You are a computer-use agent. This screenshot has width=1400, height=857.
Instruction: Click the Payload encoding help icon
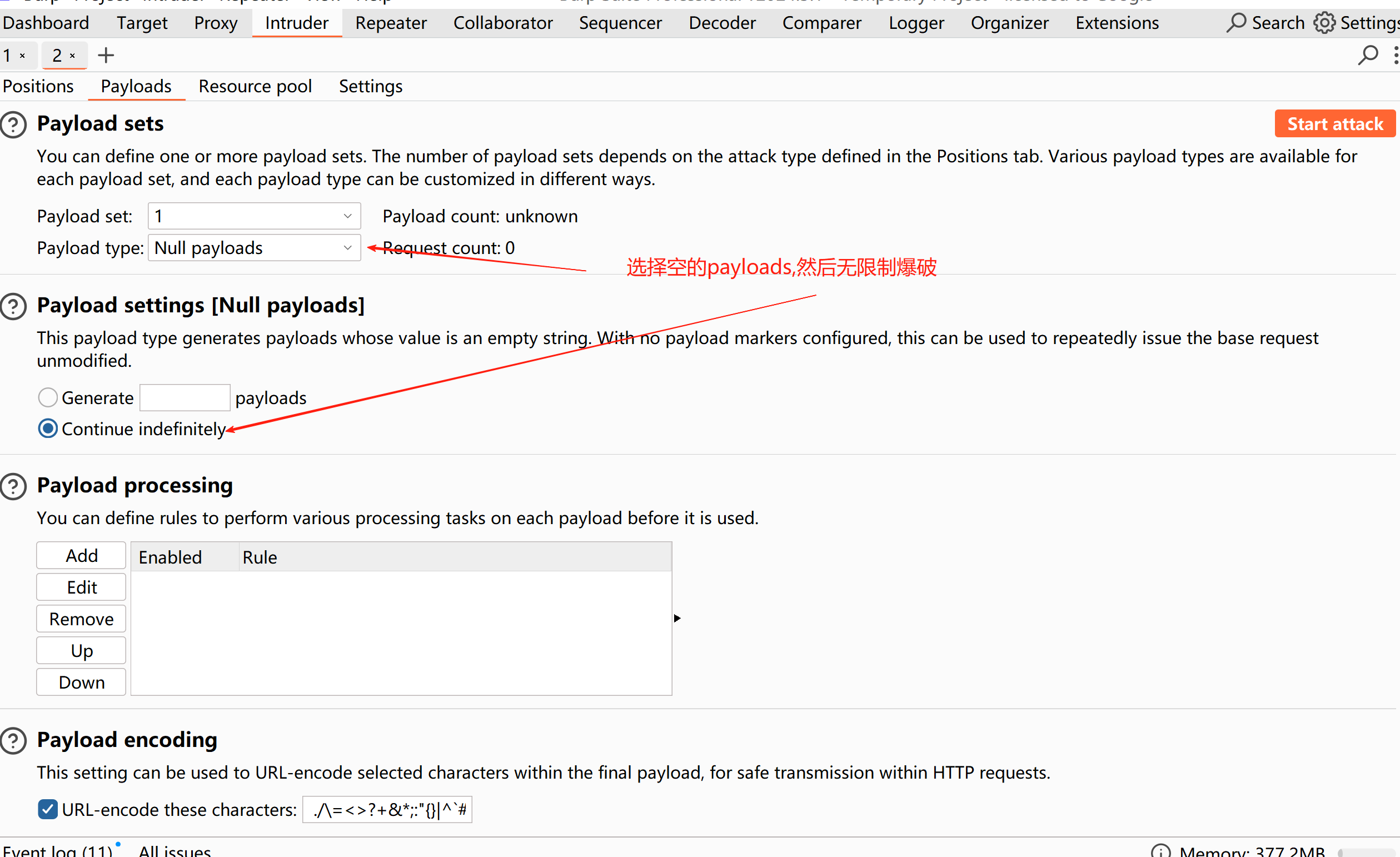tap(14, 741)
